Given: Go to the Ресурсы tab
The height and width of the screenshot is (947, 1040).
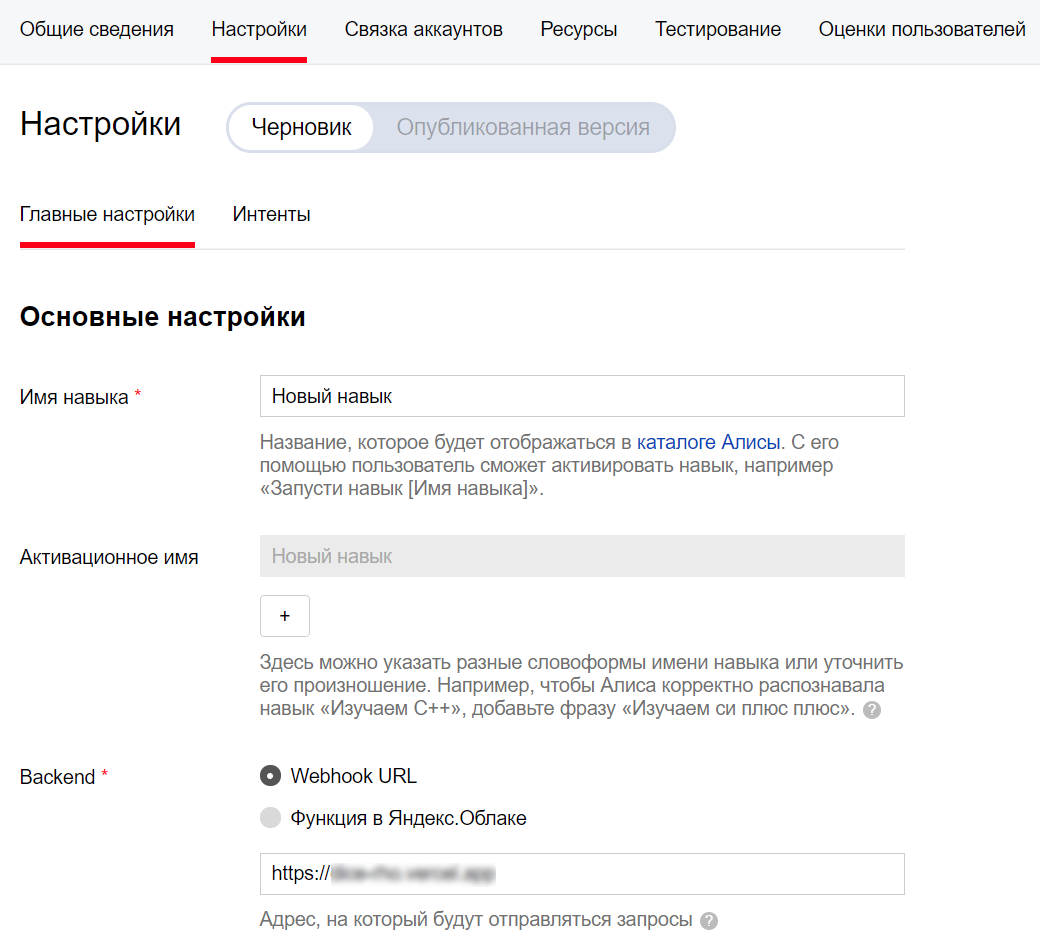Looking at the screenshot, I should point(578,29).
